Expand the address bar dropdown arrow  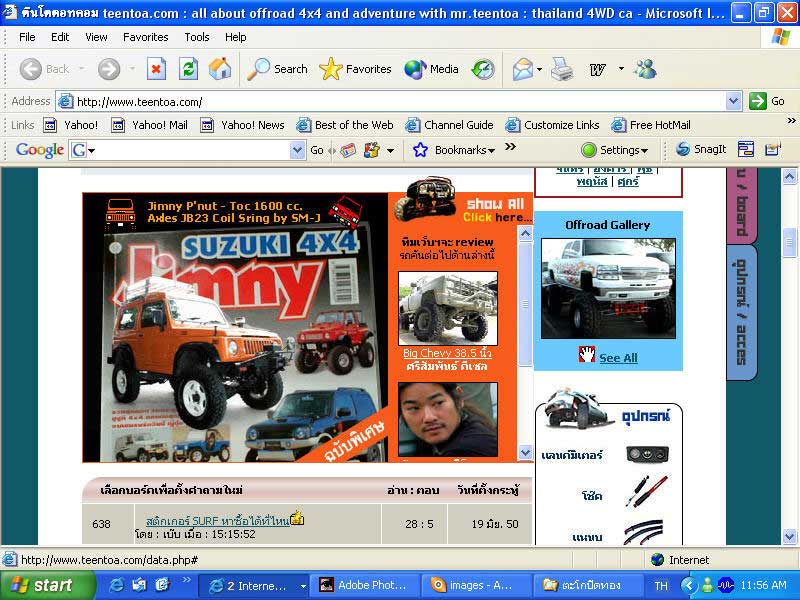coord(733,101)
